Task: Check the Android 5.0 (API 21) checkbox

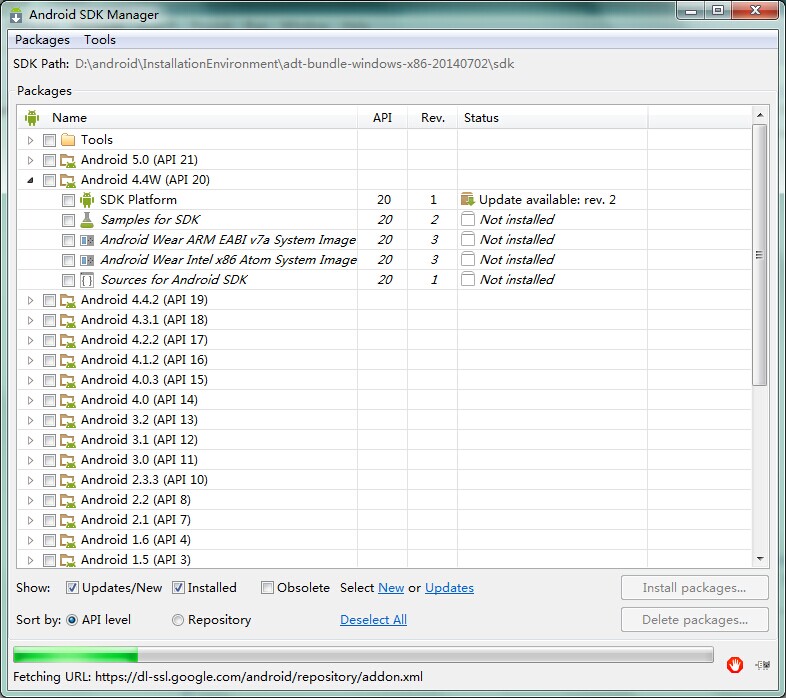Action: (49, 160)
